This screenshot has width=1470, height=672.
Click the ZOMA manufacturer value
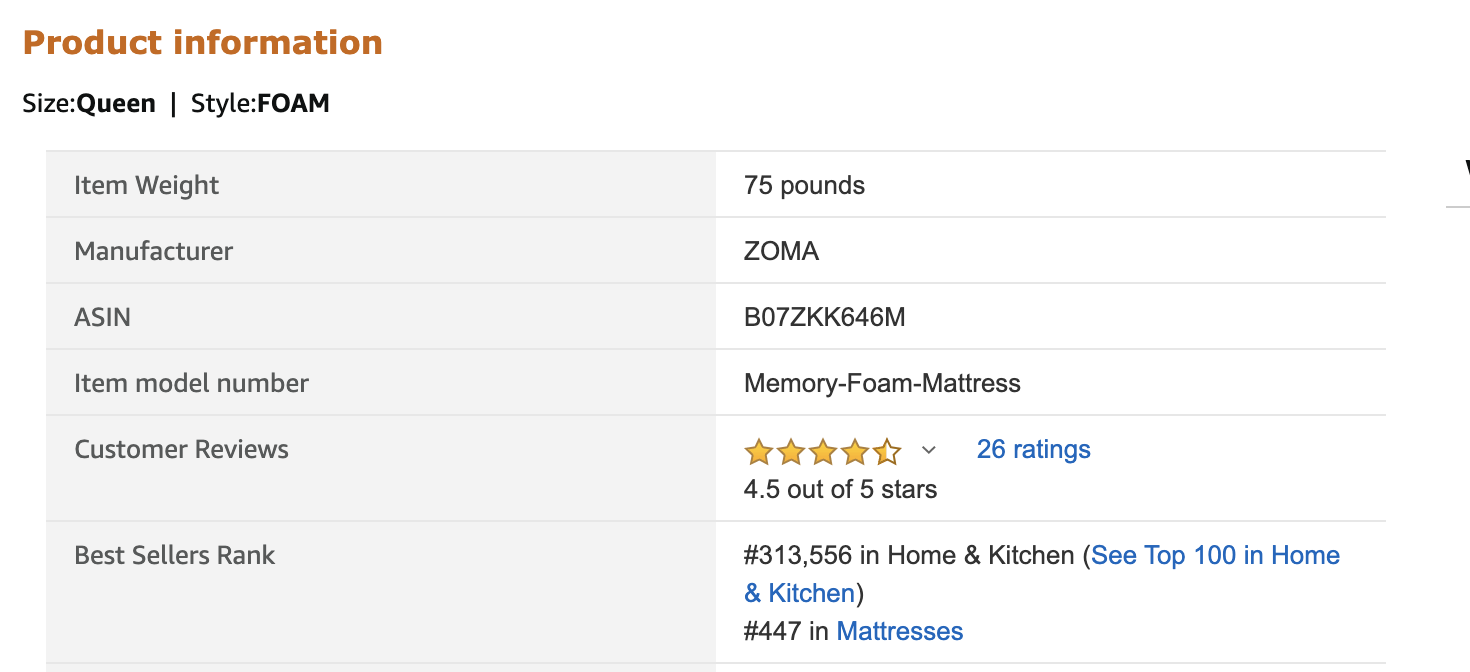pos(781,251)
